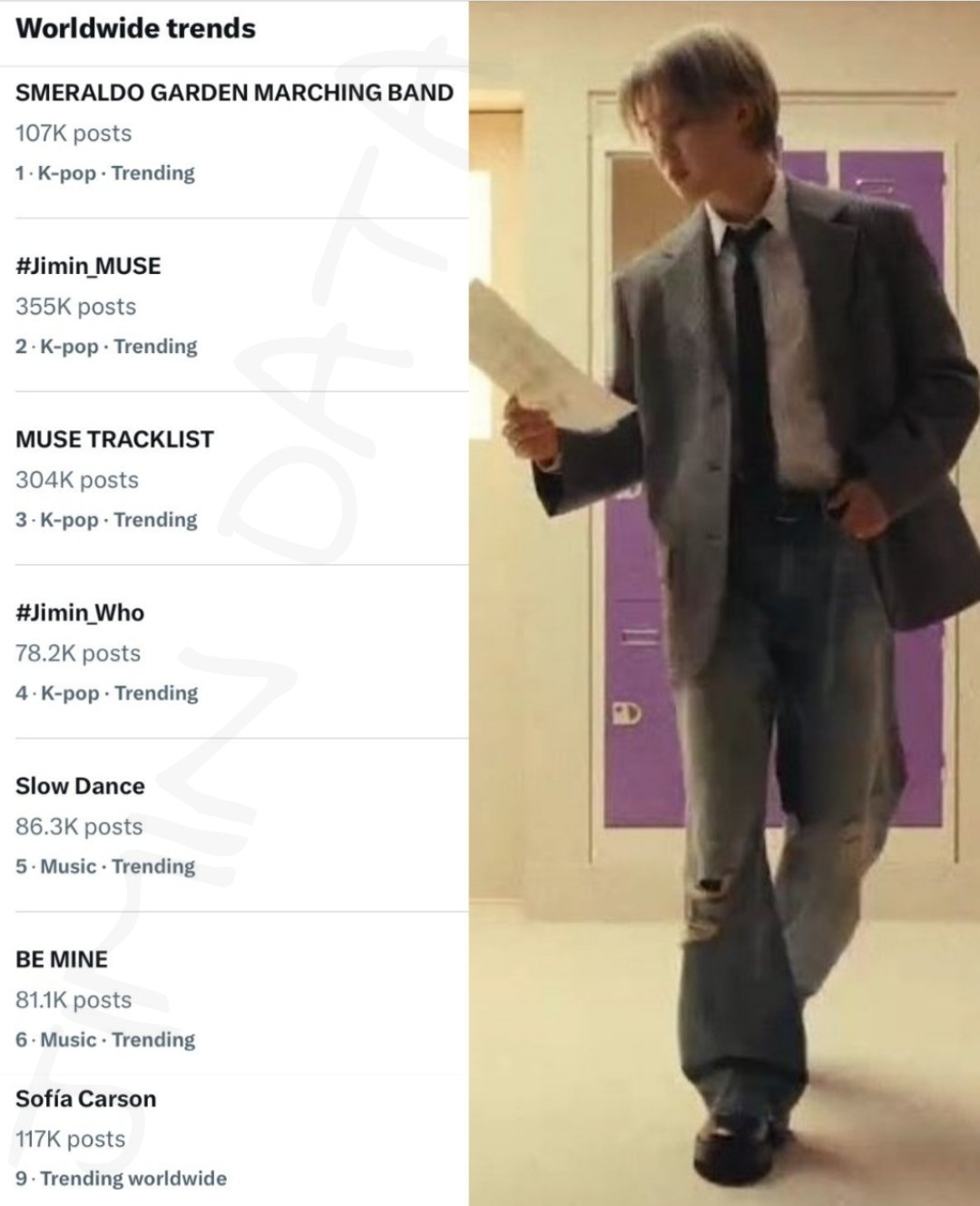Click the Worldwide trends heading

136,28
